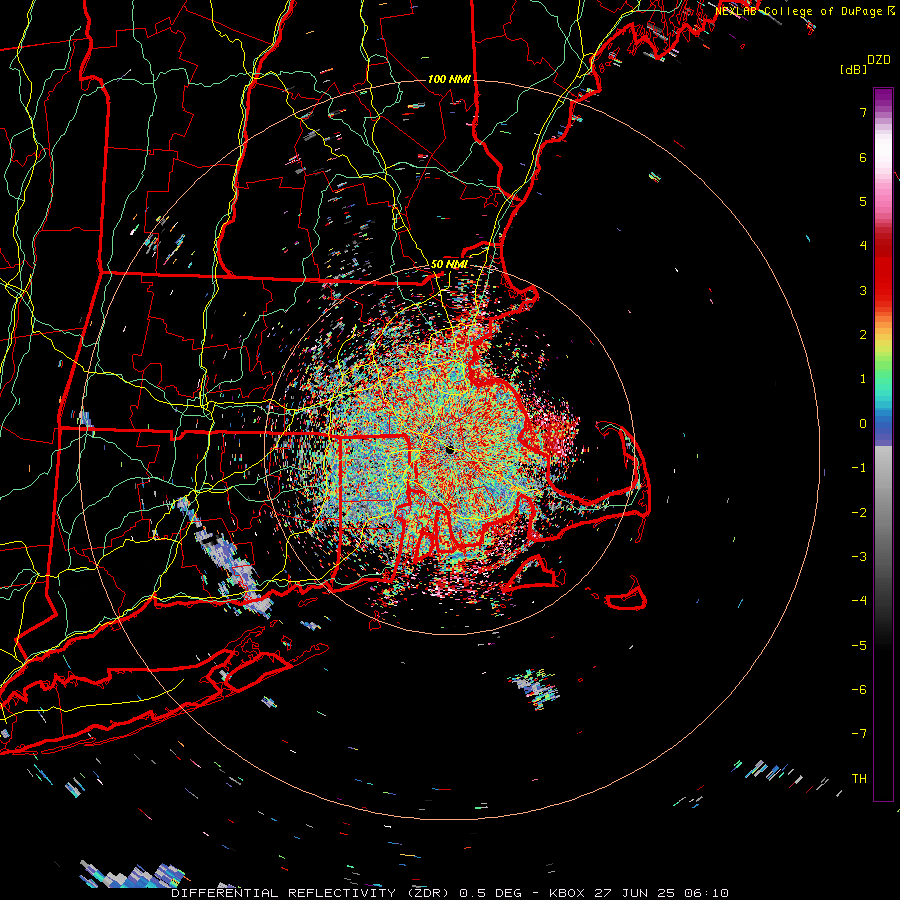Screen dimensions: 900x900
Task: Click the [dB] units label
Action: pyautogui.click(x=853, y=69)
